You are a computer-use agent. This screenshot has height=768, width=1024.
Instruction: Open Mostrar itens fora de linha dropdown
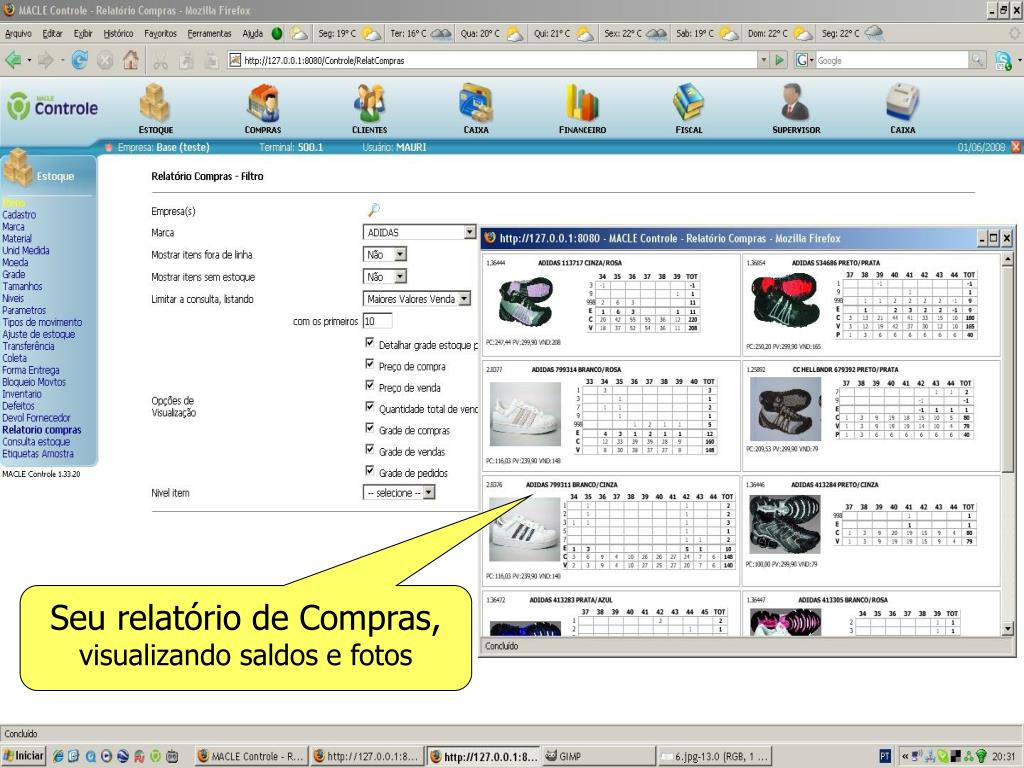click(x=385, y=254)
